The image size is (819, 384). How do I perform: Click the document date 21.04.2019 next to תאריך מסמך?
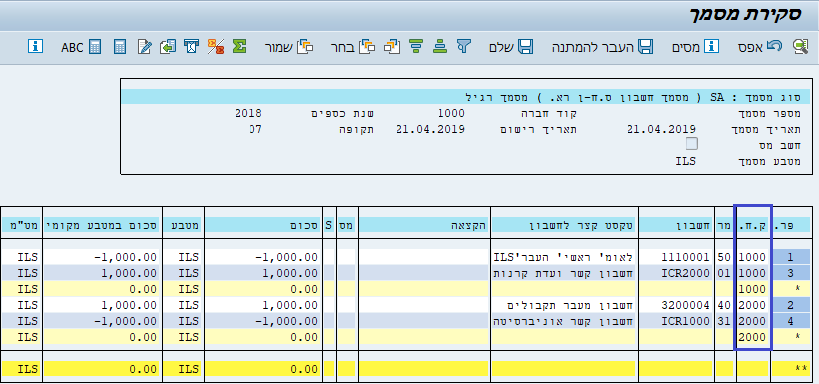pyautogui.click(x=661, y=129)
